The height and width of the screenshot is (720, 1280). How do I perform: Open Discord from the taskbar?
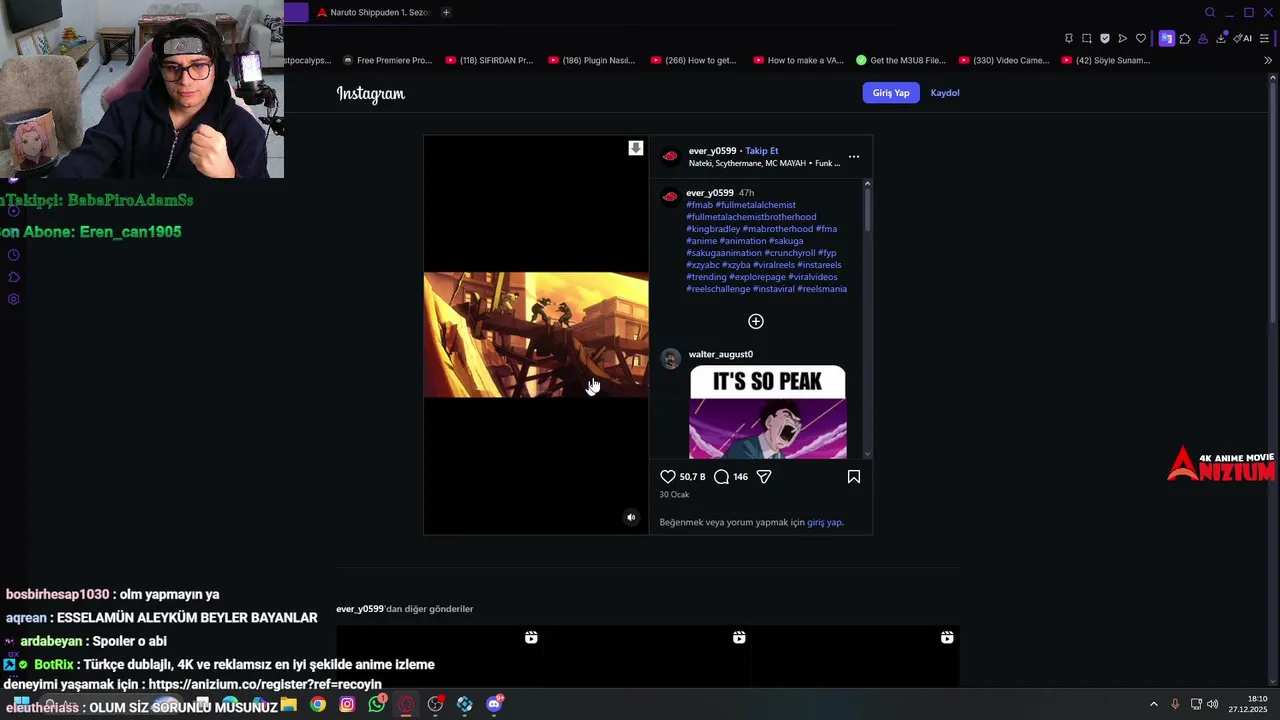(x=494, y=704)
